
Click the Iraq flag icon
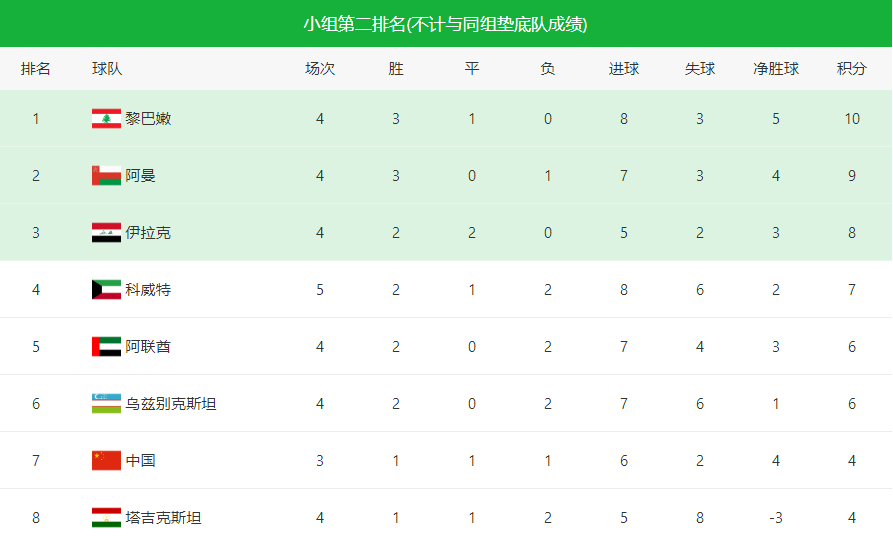click(105, 233)
